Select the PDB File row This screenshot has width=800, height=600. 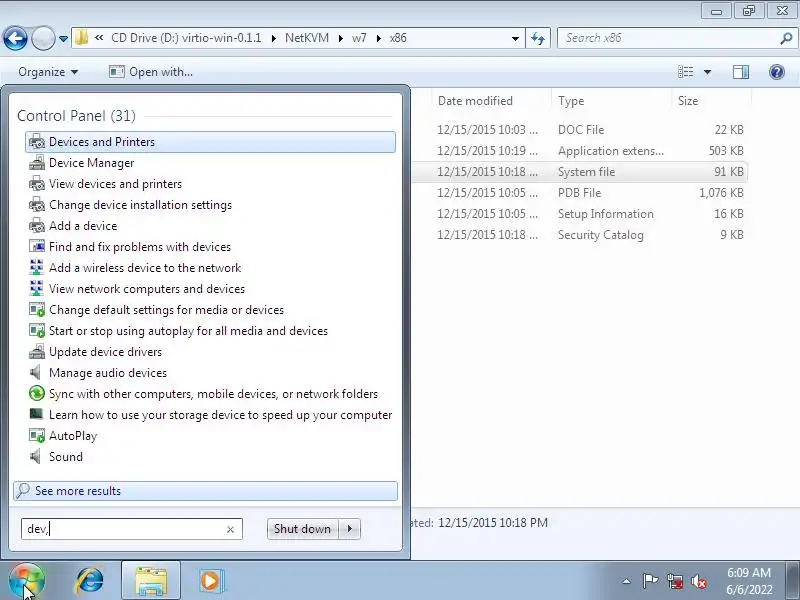coord(581,192)
